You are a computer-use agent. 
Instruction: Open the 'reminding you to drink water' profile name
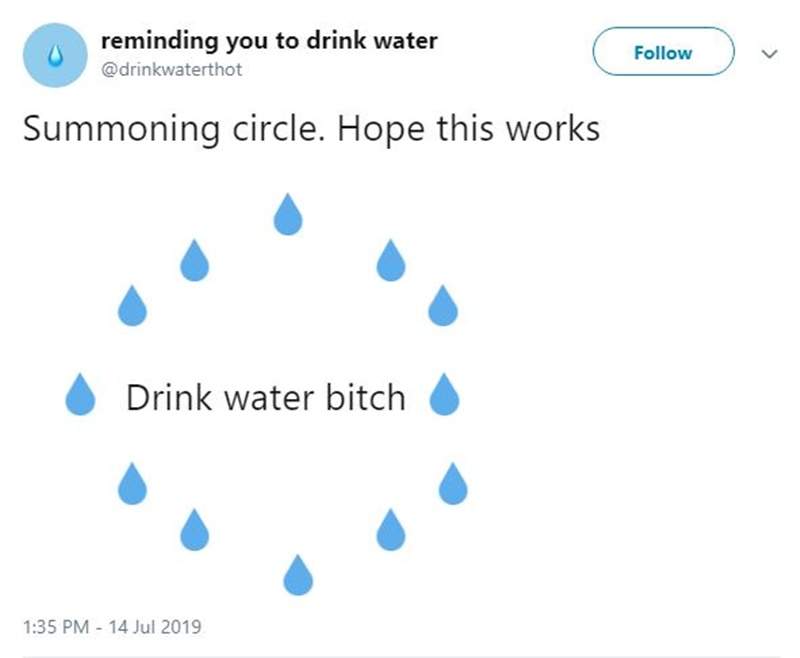tap(269, 43)
